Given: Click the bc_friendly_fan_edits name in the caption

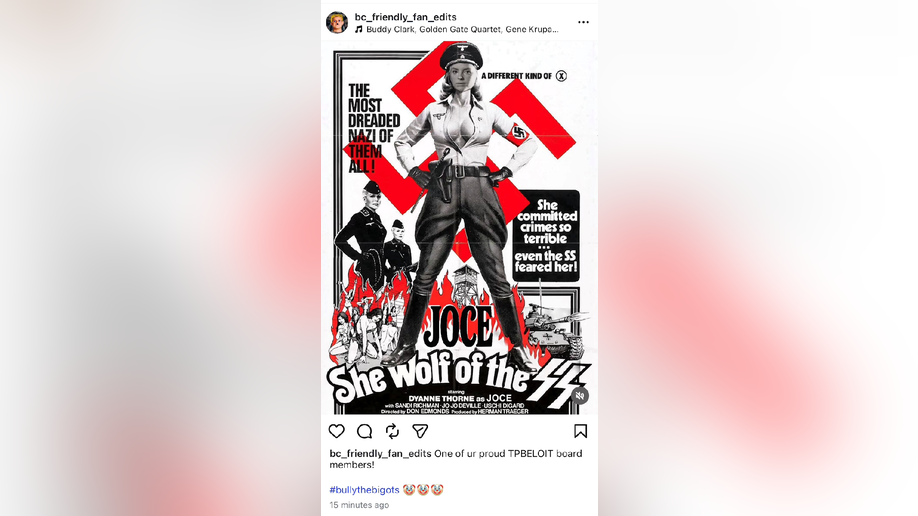Looking at the screenshot, I should click(x=380, y=453).
